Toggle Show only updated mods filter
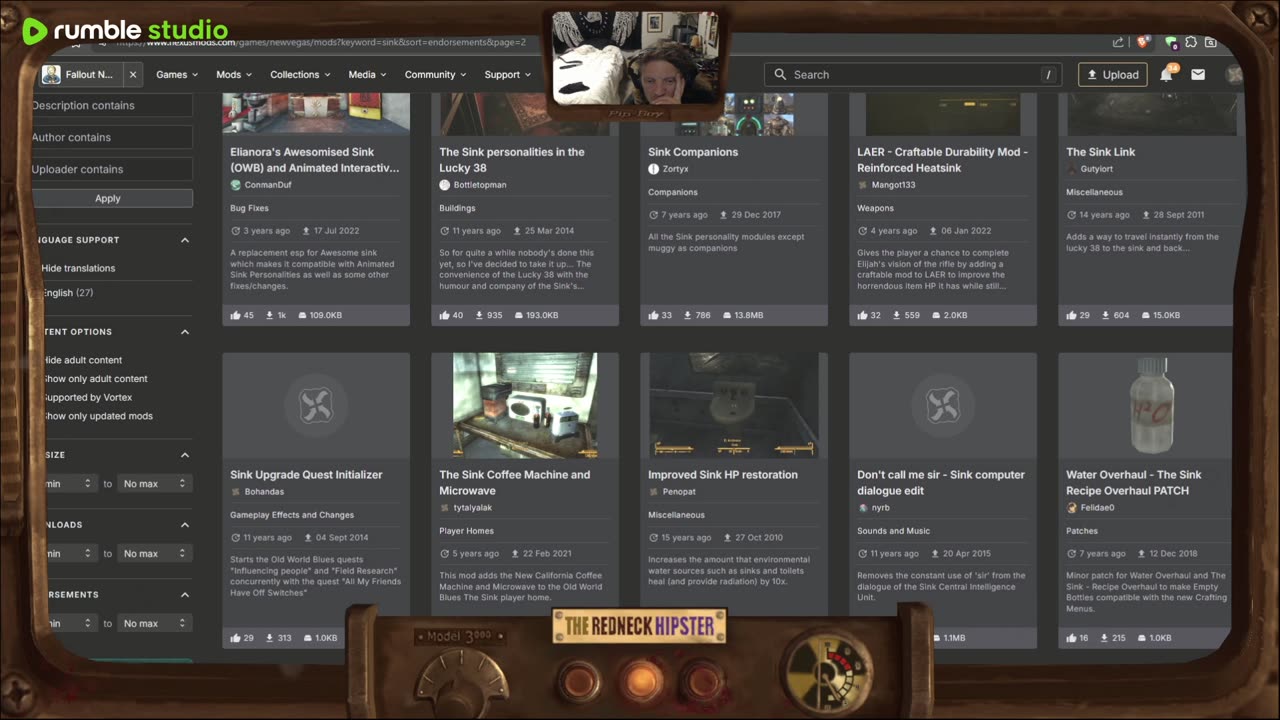This screenshot has width=1280, height=720. pos(96,416)
